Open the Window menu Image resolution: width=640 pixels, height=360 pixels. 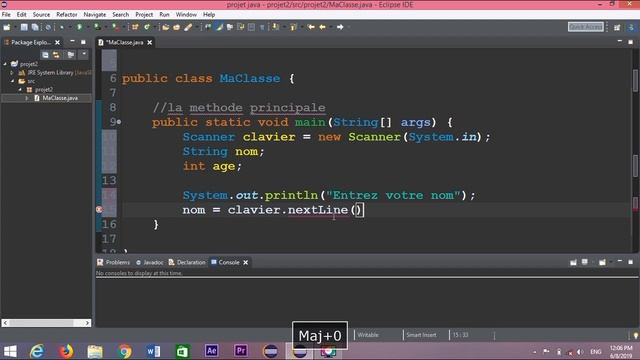pos(186,14)
